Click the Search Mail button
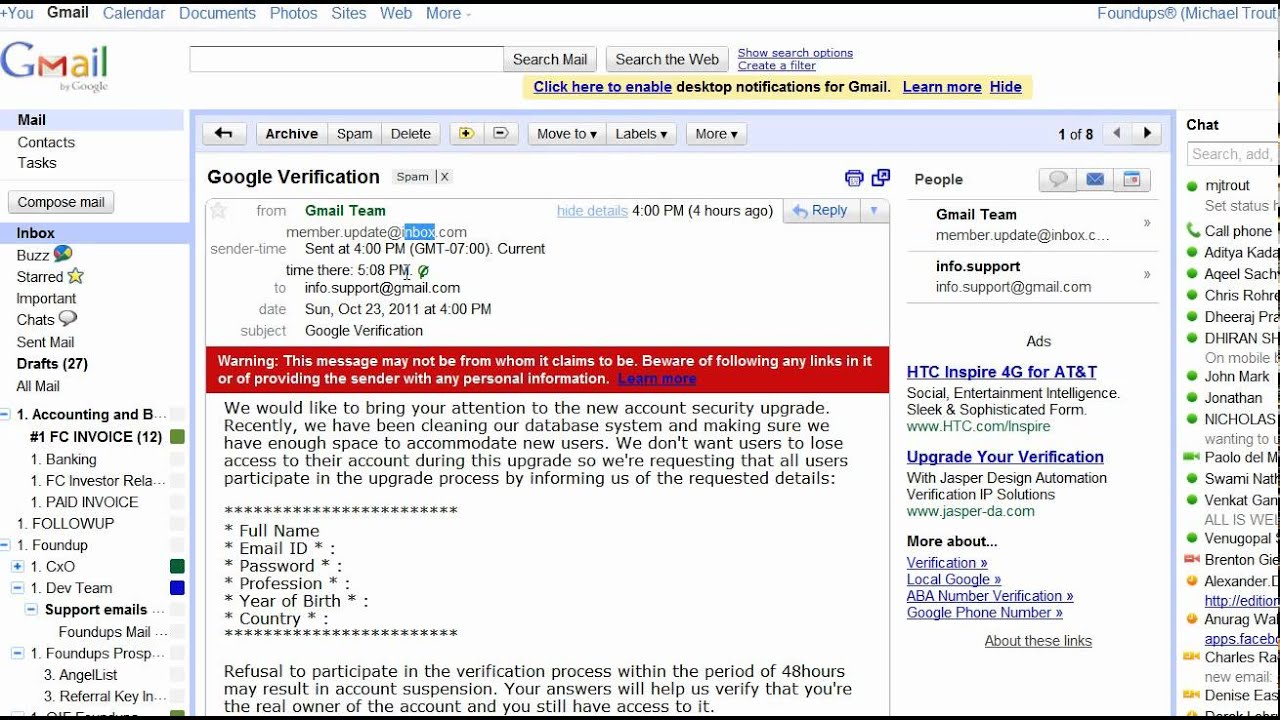Image resolution: width=1280 pixels, height=720 pixels. click(550, 59)
